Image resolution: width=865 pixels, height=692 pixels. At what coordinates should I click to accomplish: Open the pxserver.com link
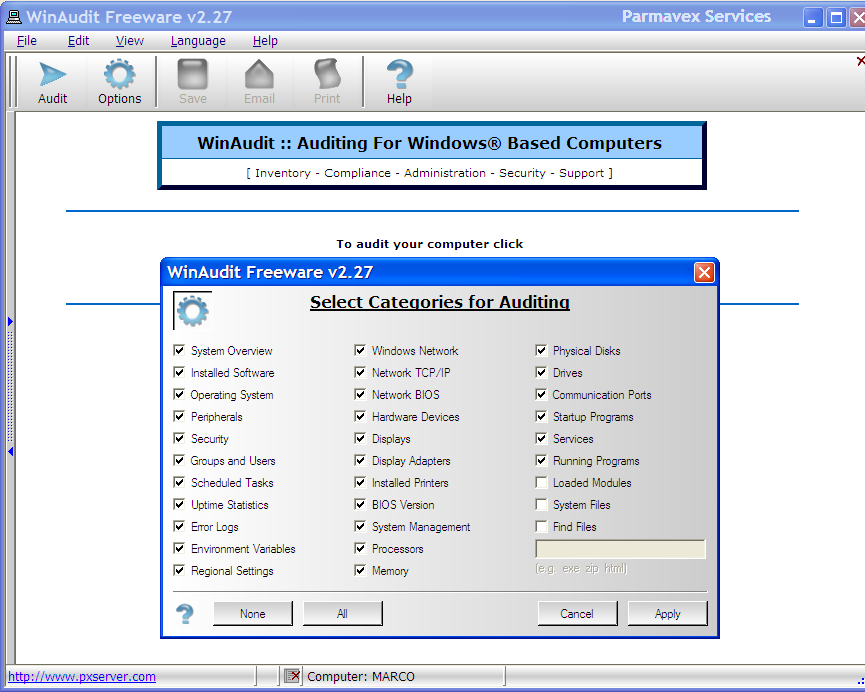(82, 676)
